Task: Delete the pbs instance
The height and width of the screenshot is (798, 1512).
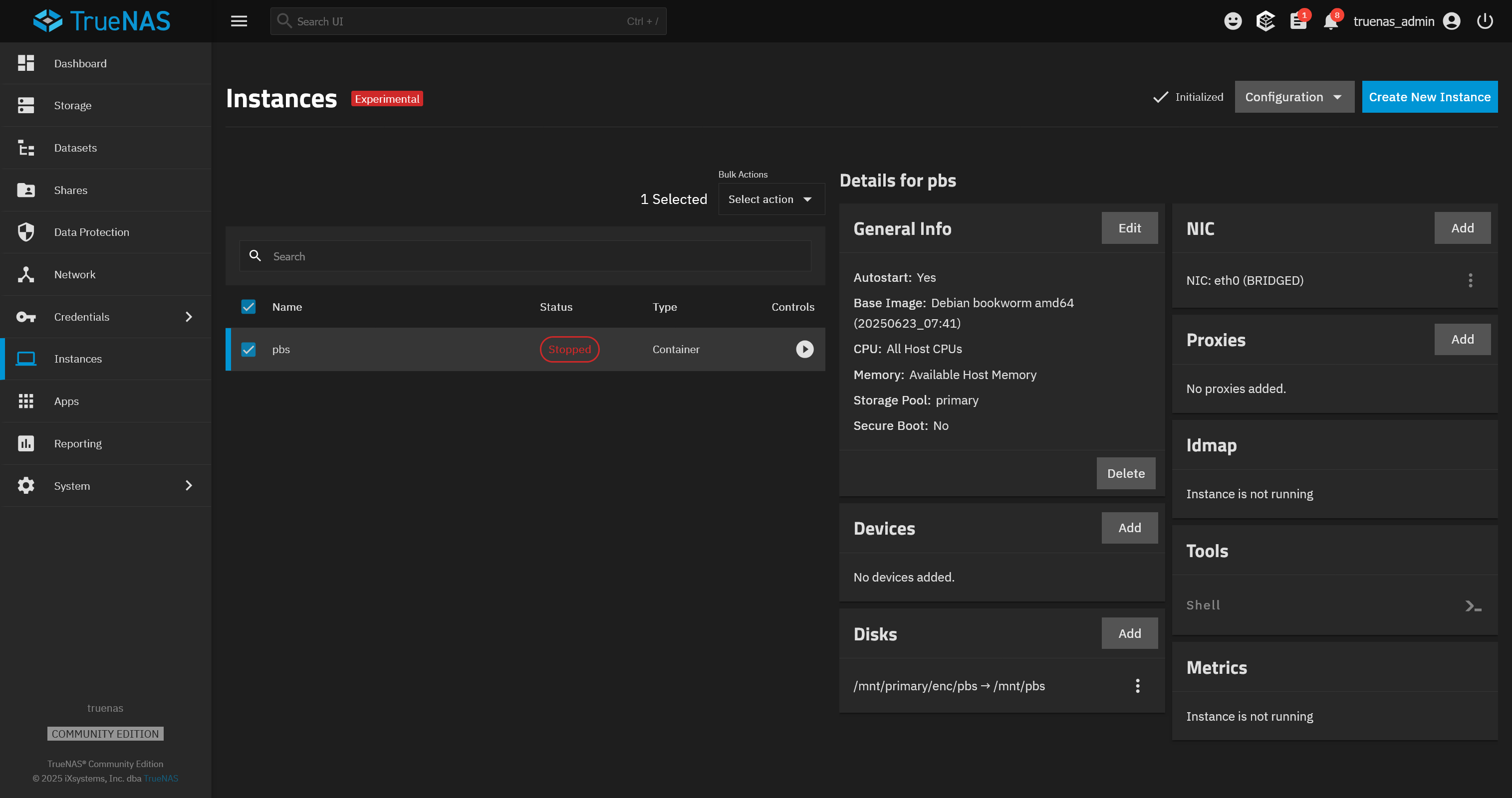Action: click(x=1125, y=473)
